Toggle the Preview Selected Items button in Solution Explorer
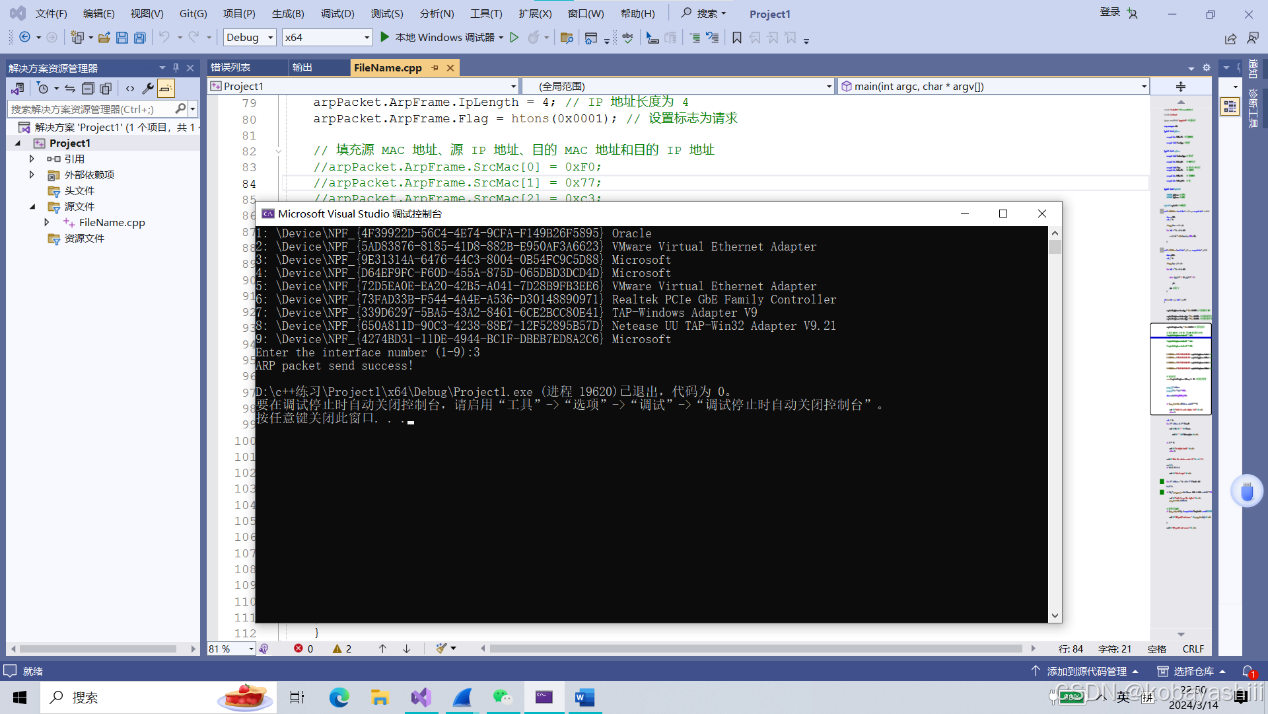This screenshot has width=1268, height=714. [166, 88]
